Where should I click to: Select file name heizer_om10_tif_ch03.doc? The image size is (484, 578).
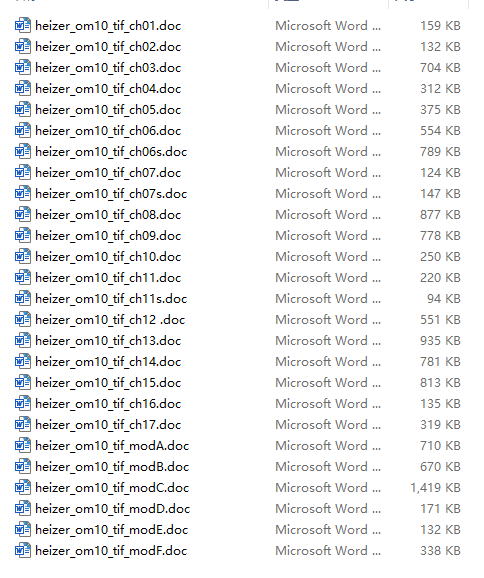[108, 68]
